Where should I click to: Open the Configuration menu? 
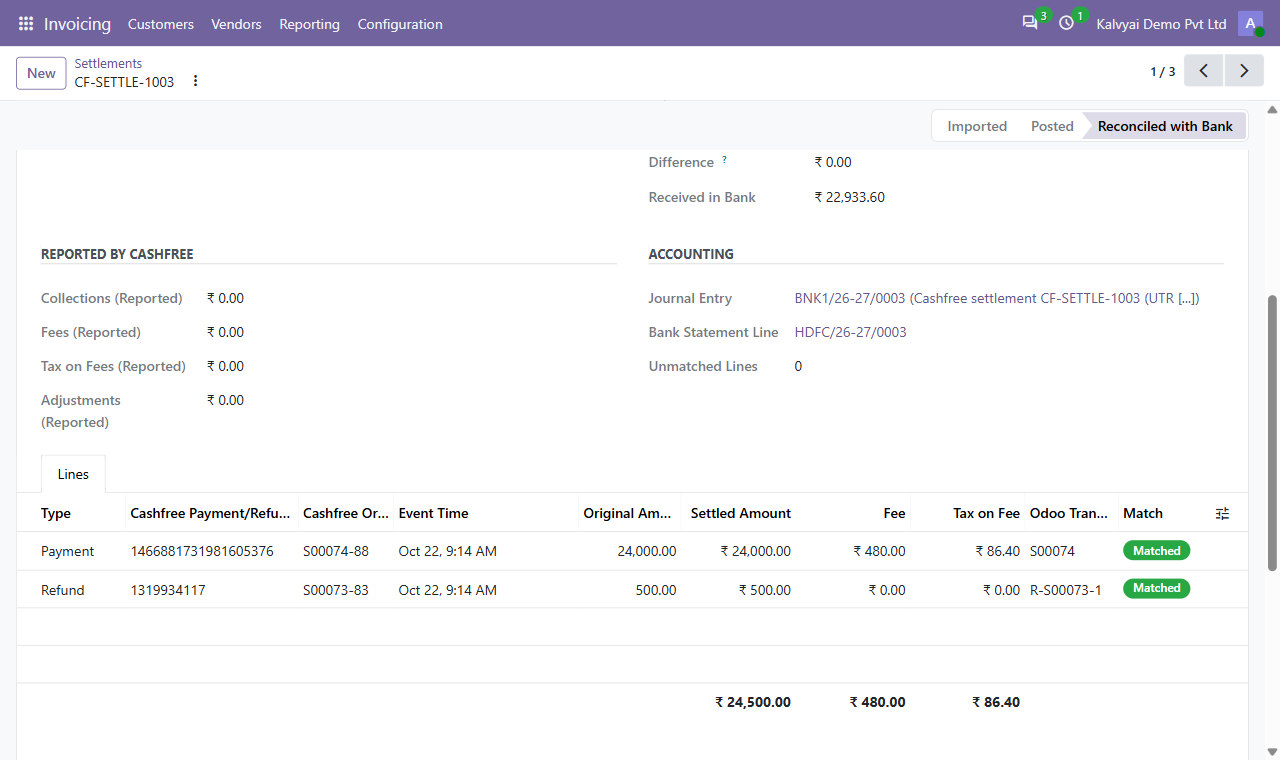(x=400, y=24)
